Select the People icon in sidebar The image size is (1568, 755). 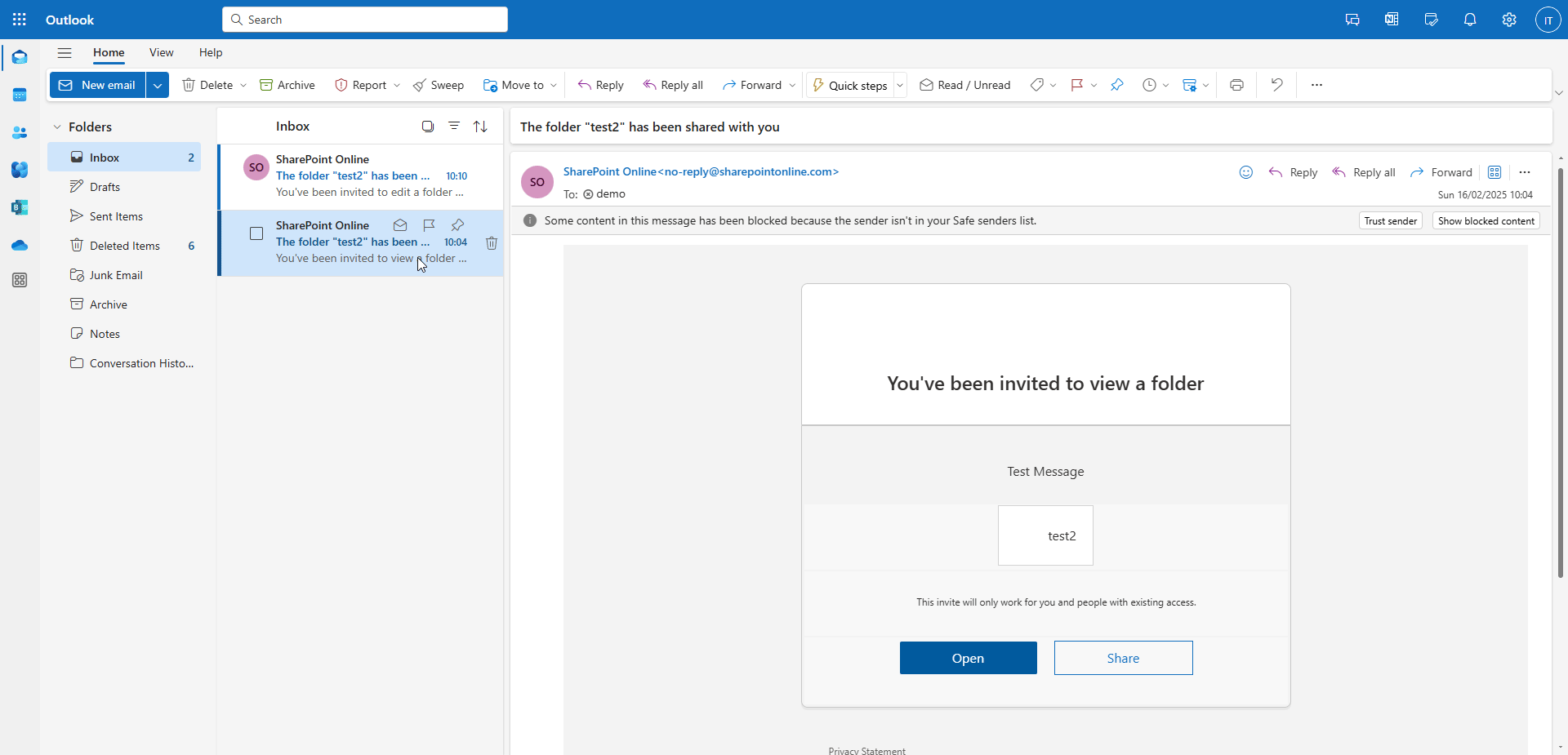[20, 132]
